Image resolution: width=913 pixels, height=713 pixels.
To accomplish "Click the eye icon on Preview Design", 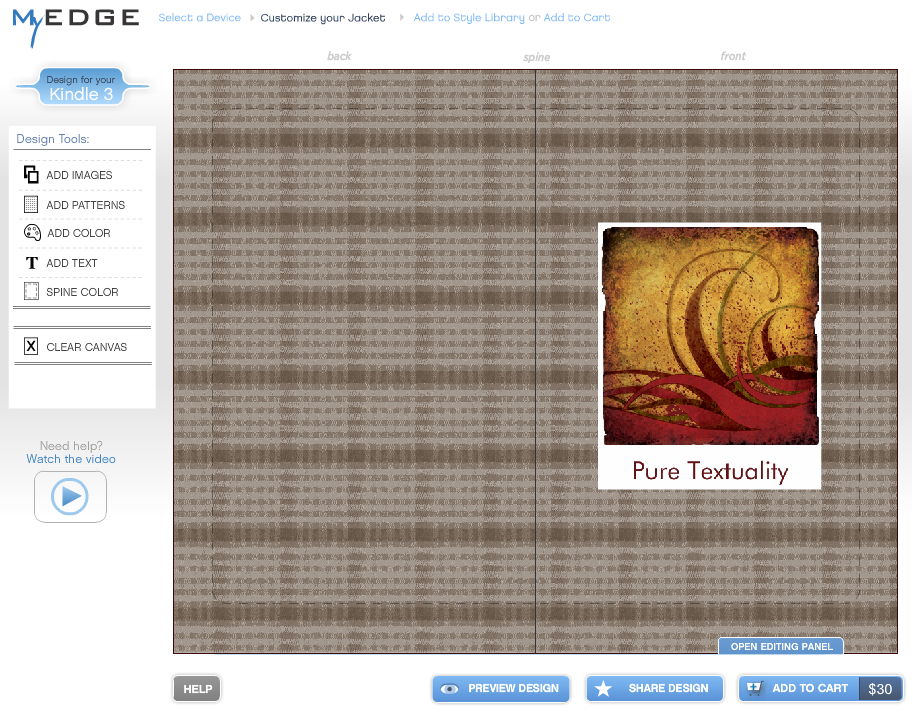I will [449, 689].
